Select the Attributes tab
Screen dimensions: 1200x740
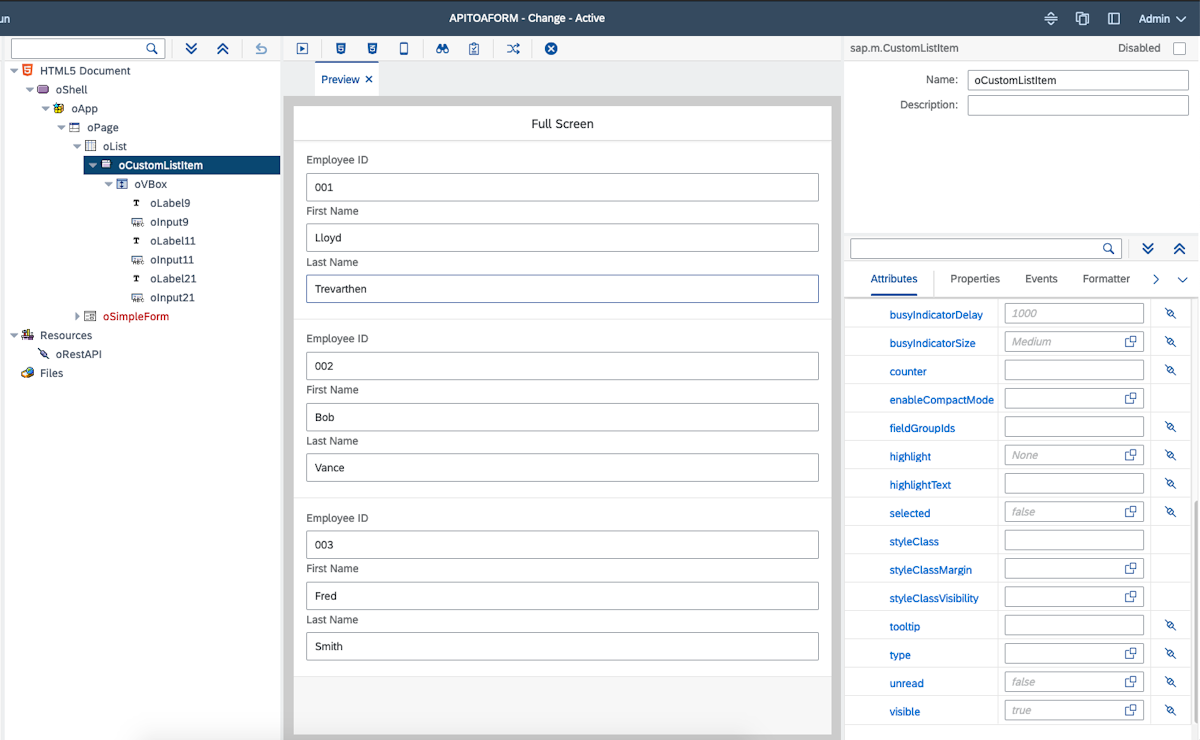[x=894, y=279]
